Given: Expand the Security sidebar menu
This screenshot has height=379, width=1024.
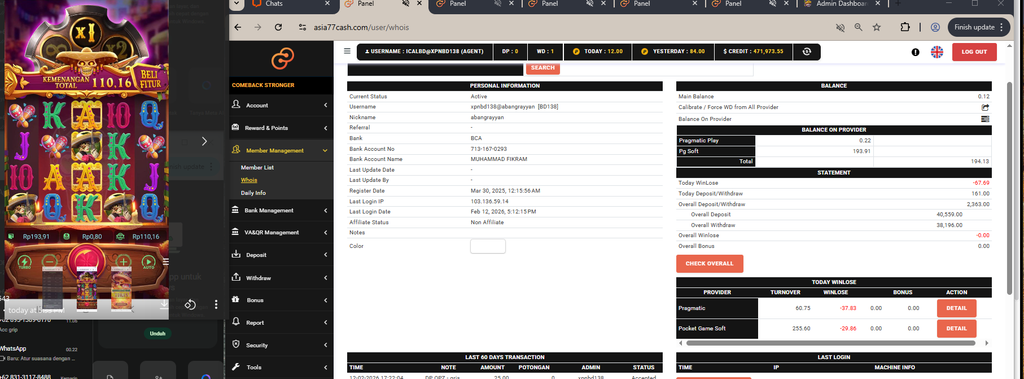Looking at the screenshot, I should coord(281,345).
